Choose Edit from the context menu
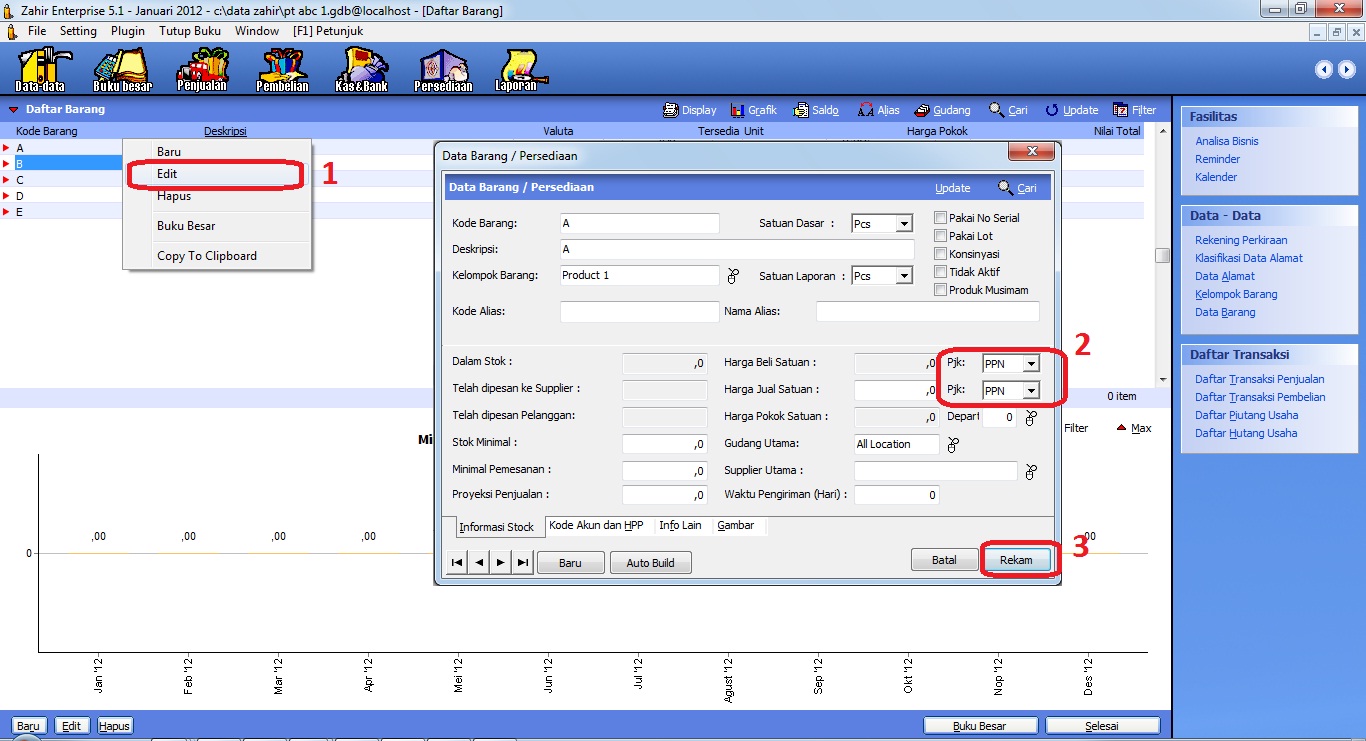This screenshot has height=741, width=1366. [167, 174]
